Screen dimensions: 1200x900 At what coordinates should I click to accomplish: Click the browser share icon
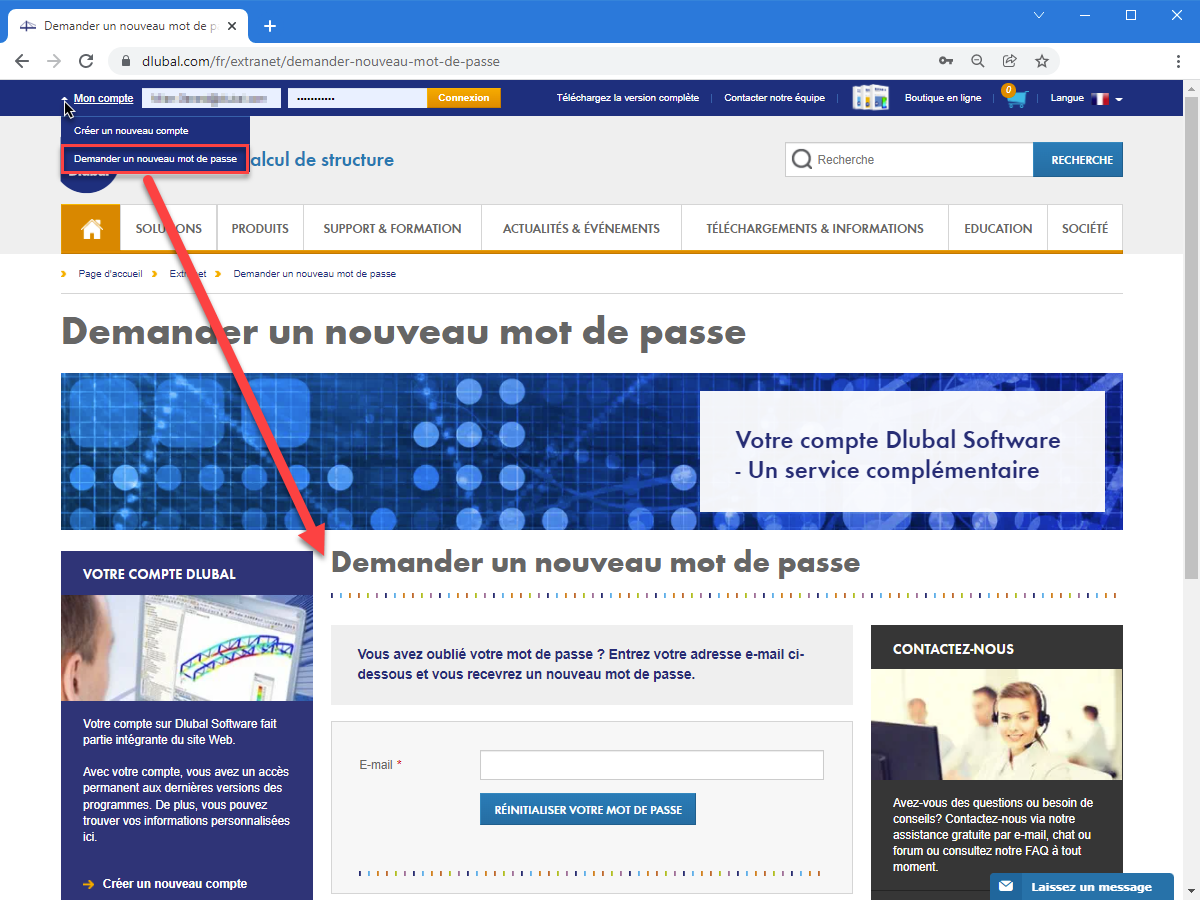(1009, 61)
